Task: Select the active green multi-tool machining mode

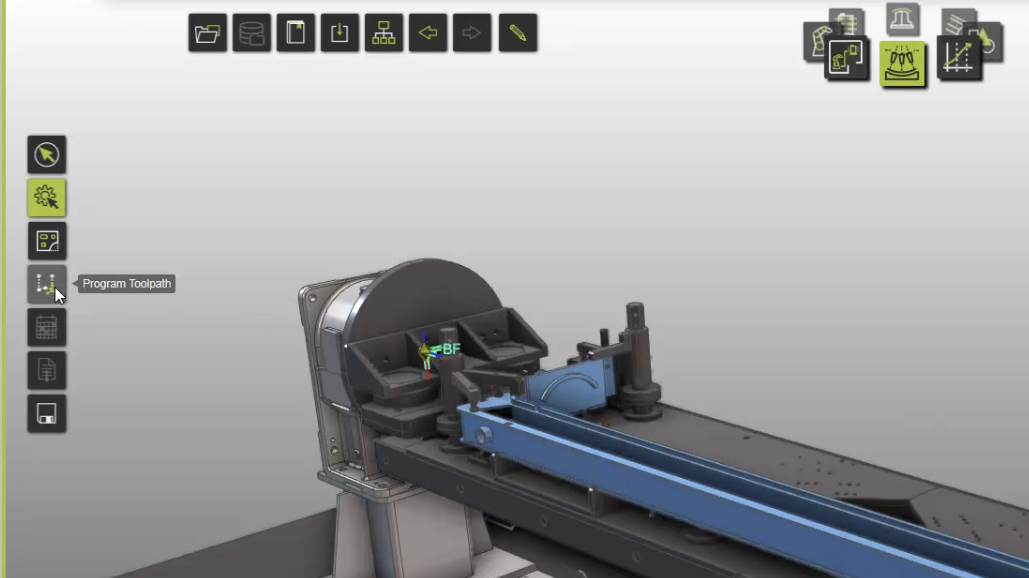Action: click(902, 64)
